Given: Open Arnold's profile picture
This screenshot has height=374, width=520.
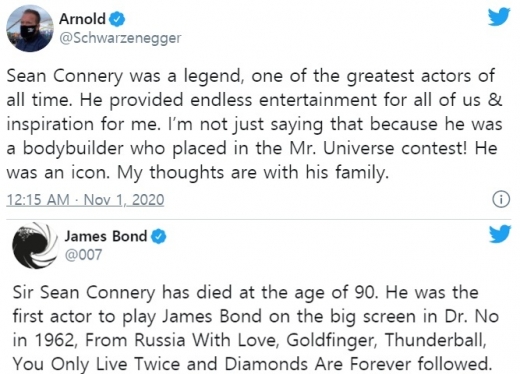Looking at the screenshot, I should [30, 29].
